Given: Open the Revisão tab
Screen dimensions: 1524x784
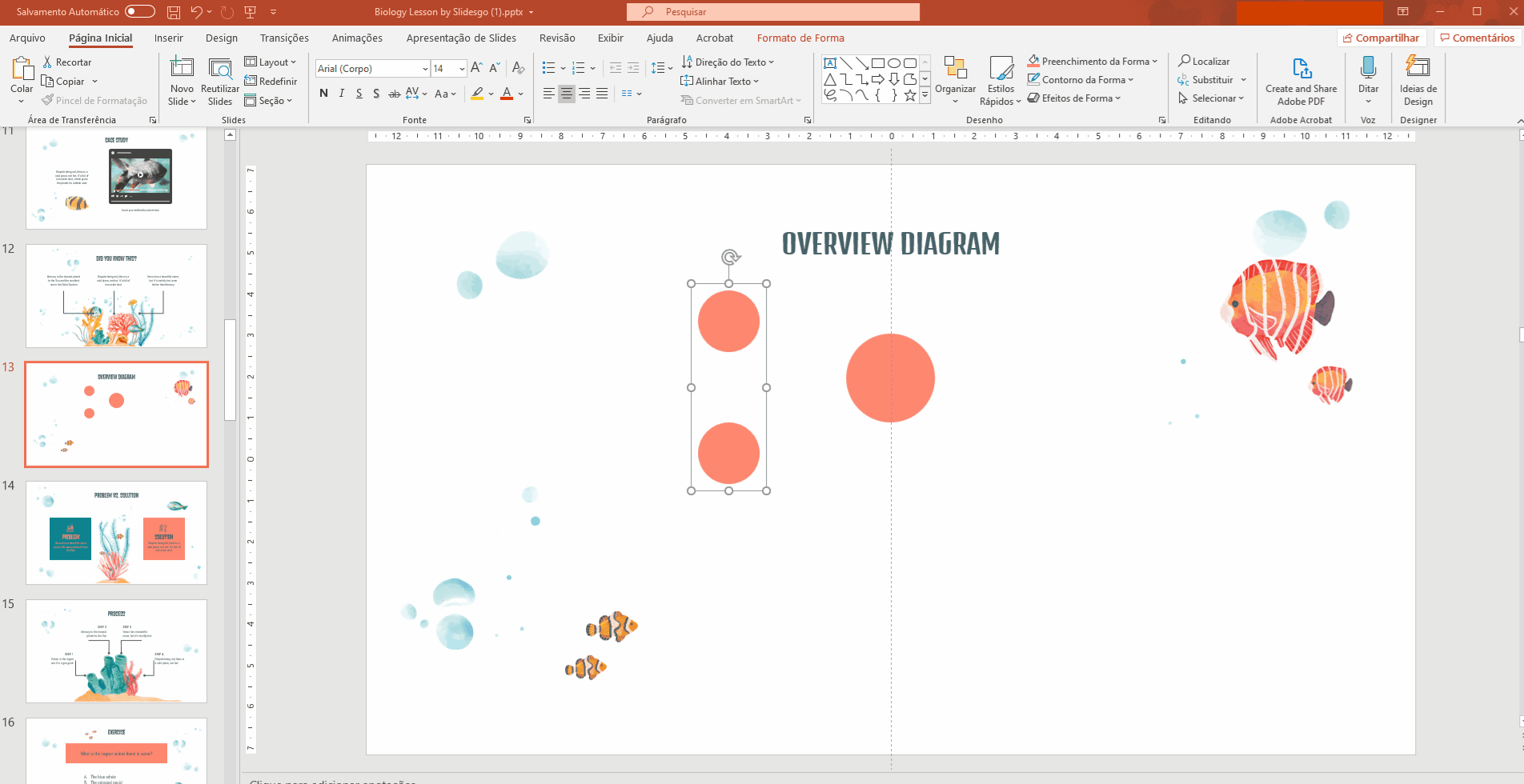Looking at the screenshot, I should coord(557,38).
